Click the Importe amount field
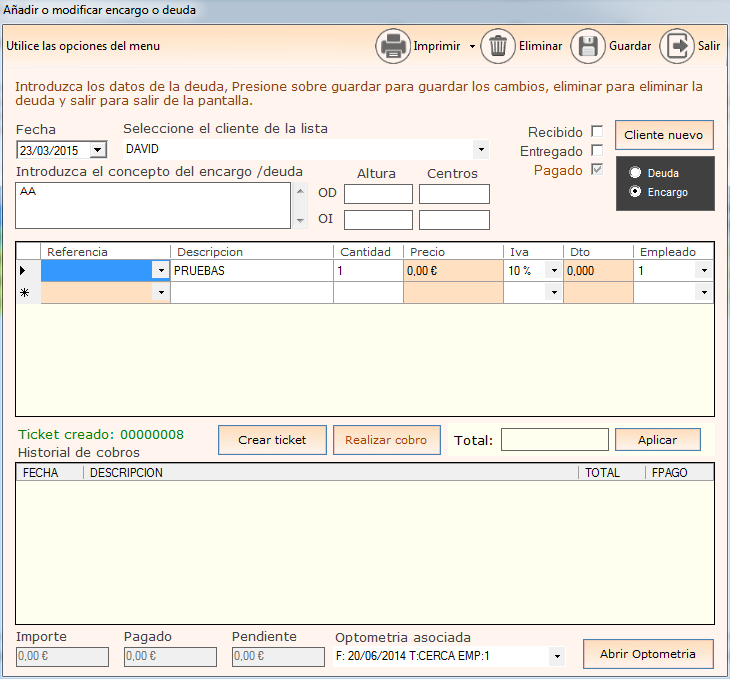 (x=62, y=657)
